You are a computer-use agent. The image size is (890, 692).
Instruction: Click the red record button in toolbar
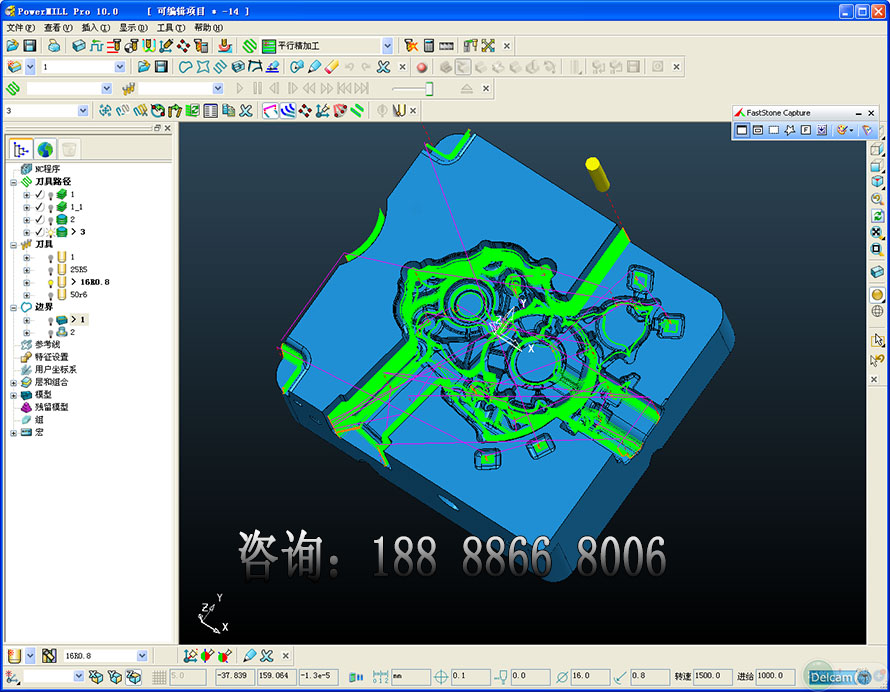click(421, 67)
